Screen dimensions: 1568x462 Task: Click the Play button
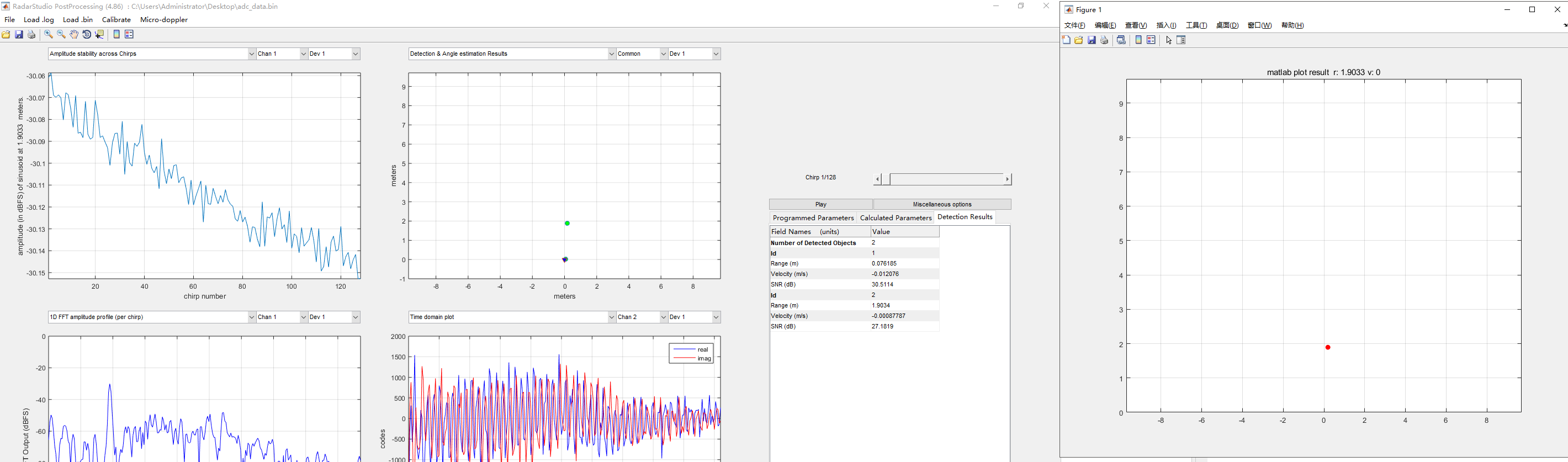pyautogui.click(x=820, y=205)
